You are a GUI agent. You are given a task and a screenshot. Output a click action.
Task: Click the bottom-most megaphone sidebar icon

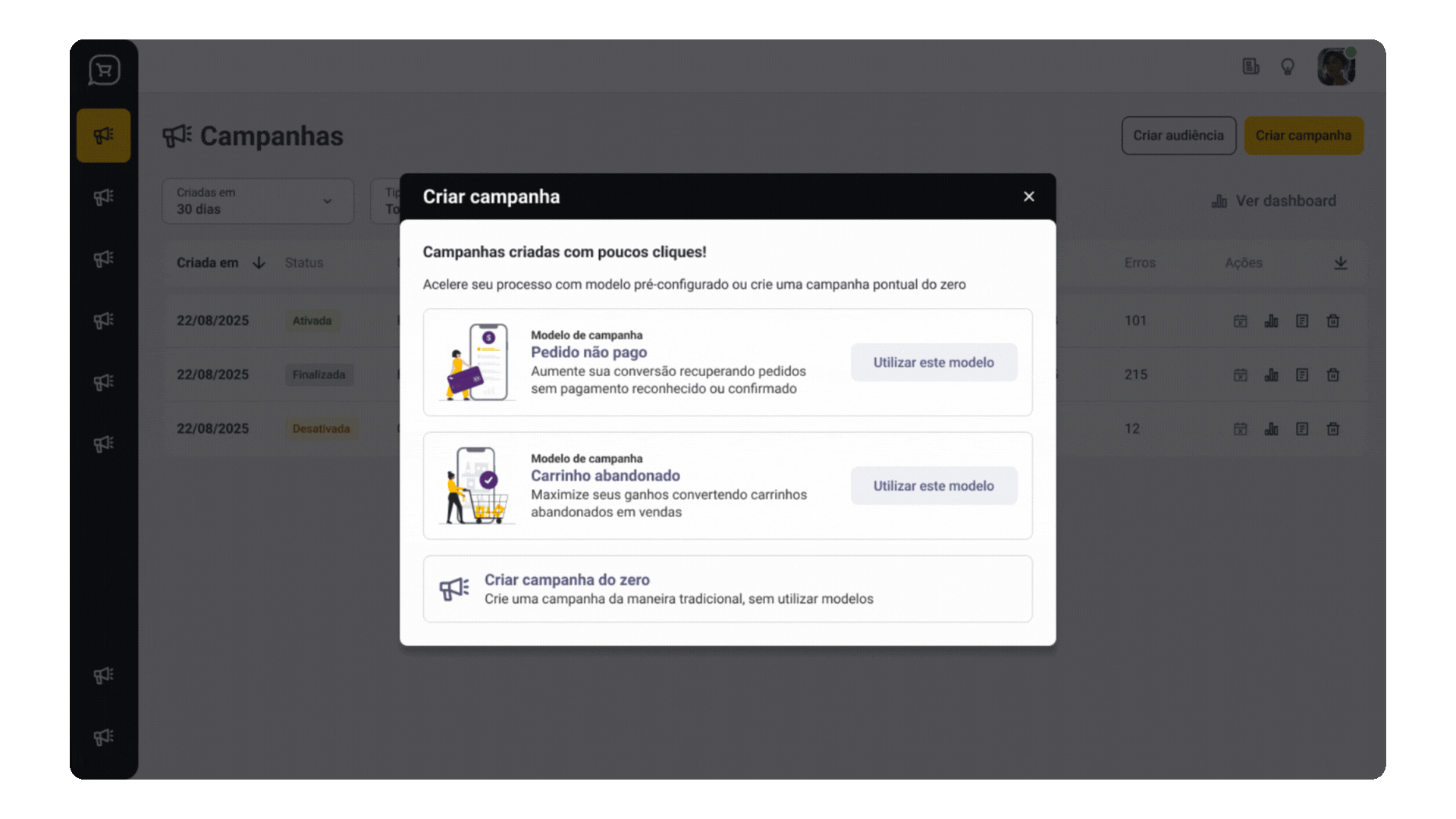click(104, 737)
